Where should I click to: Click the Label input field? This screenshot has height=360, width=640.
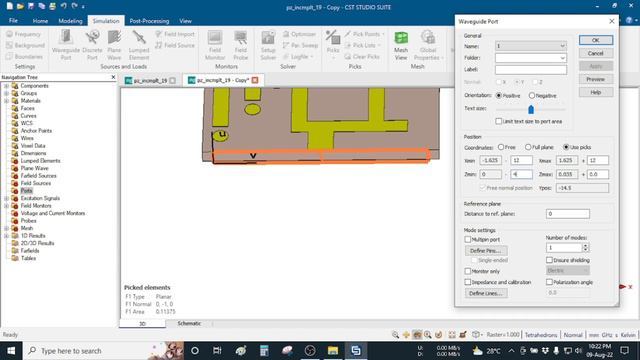(531, 70)
